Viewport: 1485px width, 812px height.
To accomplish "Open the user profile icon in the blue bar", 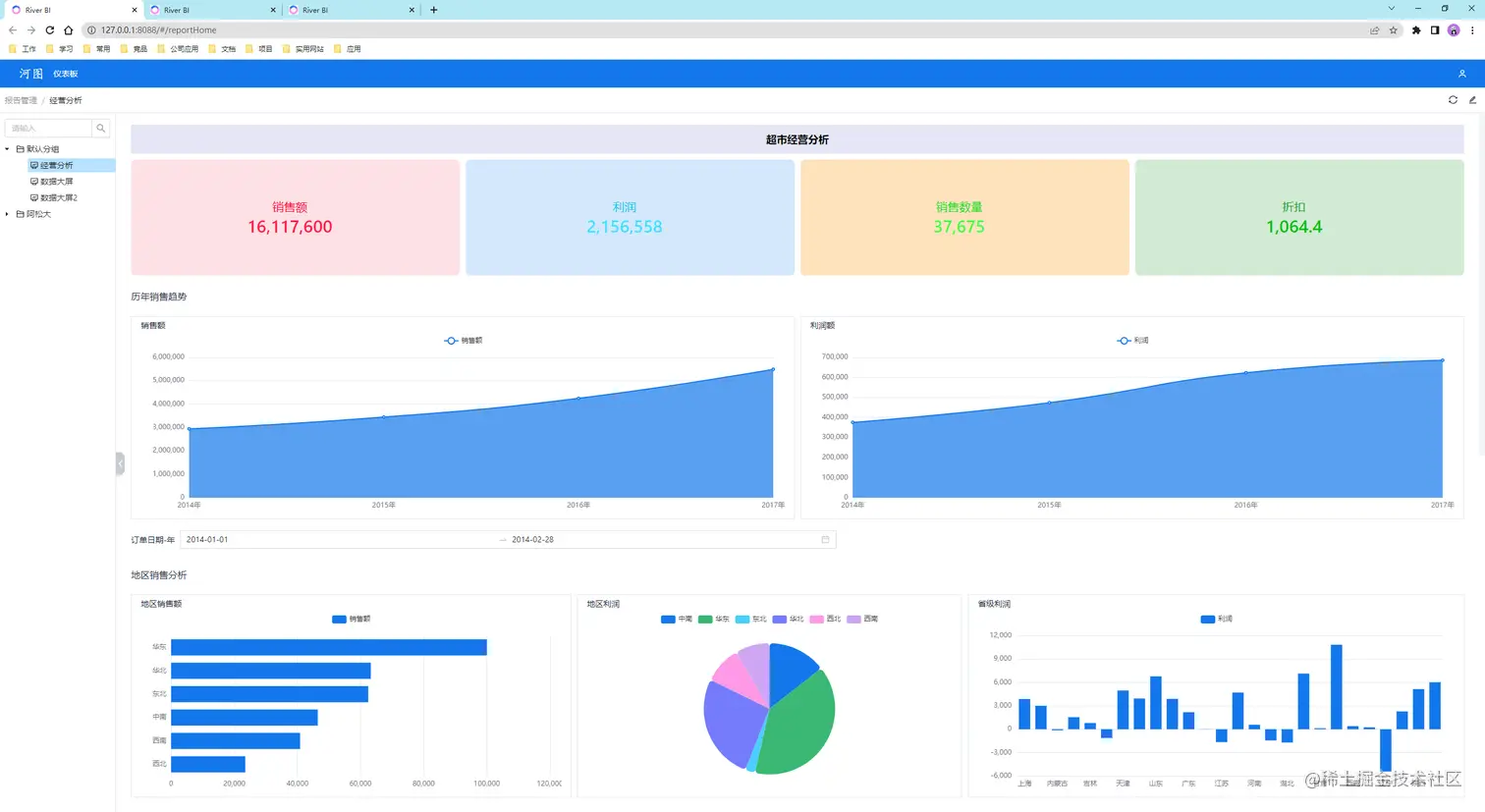I will (1461, 74).
